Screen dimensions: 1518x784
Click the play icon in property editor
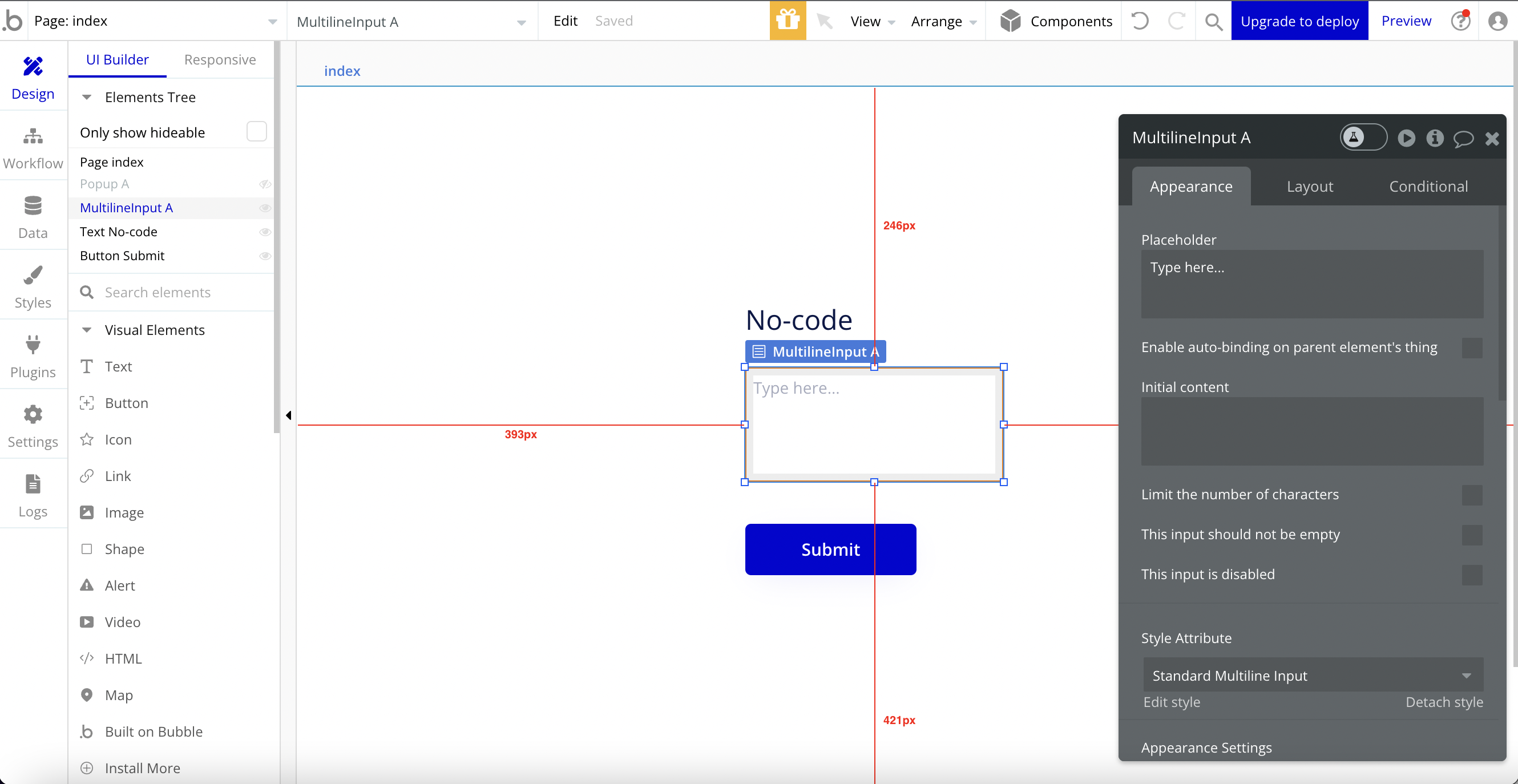point(1406,138)
